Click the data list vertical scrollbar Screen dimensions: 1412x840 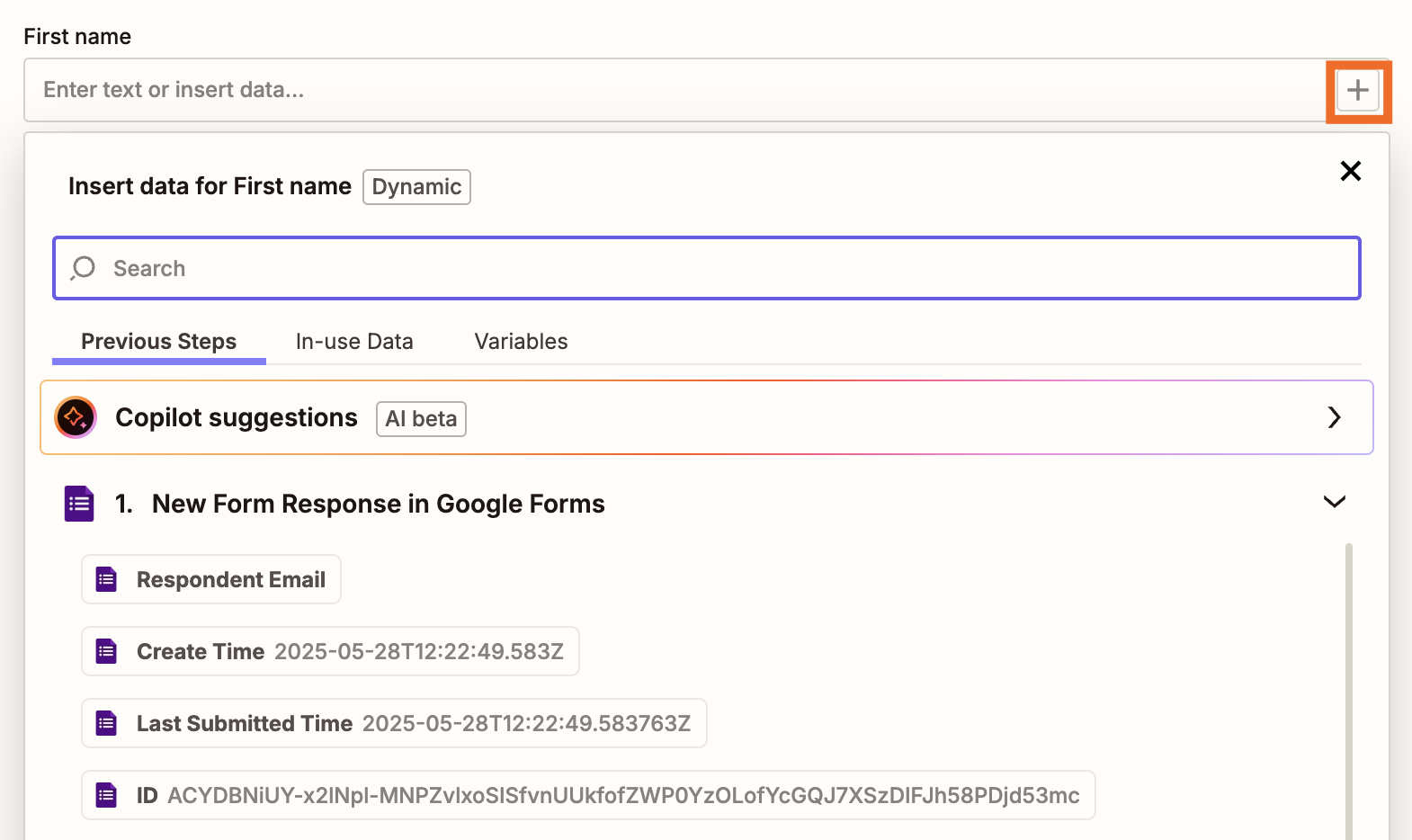(x=1348, y=684)
